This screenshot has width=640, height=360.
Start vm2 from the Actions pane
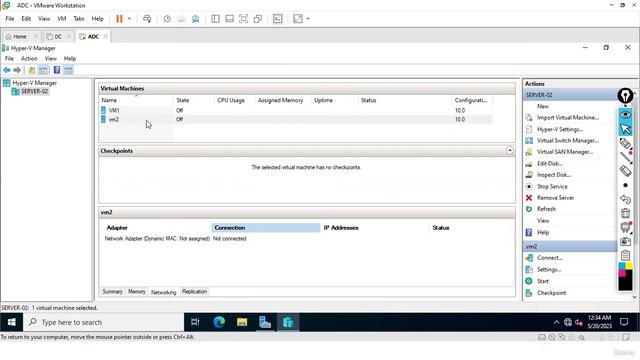click(542, 281)
